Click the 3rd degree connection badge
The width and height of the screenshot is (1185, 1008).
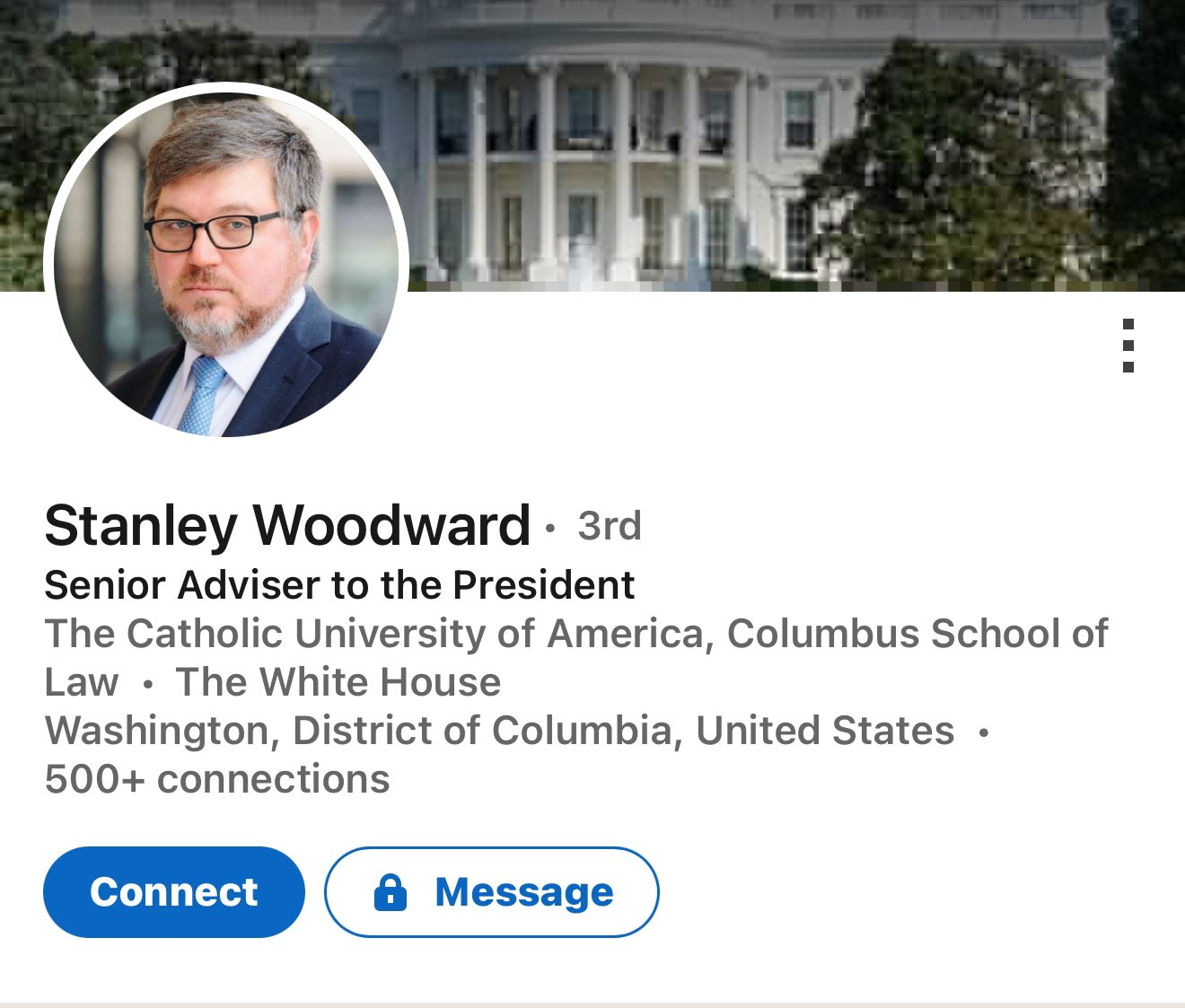pos(610,526)
